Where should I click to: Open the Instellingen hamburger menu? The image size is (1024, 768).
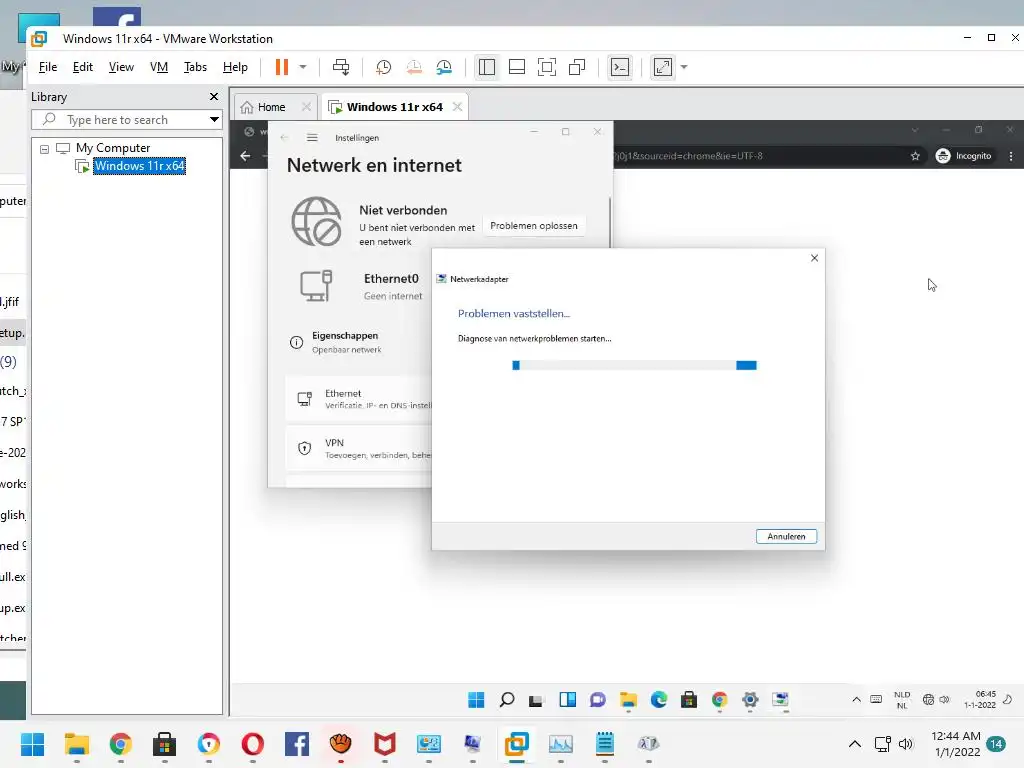click(x=312, y=137)
